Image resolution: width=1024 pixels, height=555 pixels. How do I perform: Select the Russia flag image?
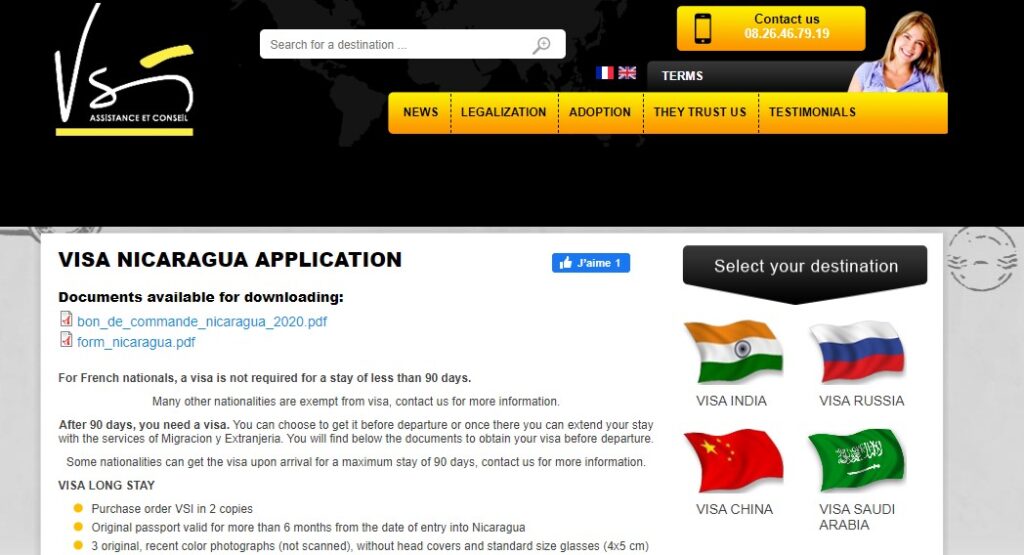(x=857, y=352)
